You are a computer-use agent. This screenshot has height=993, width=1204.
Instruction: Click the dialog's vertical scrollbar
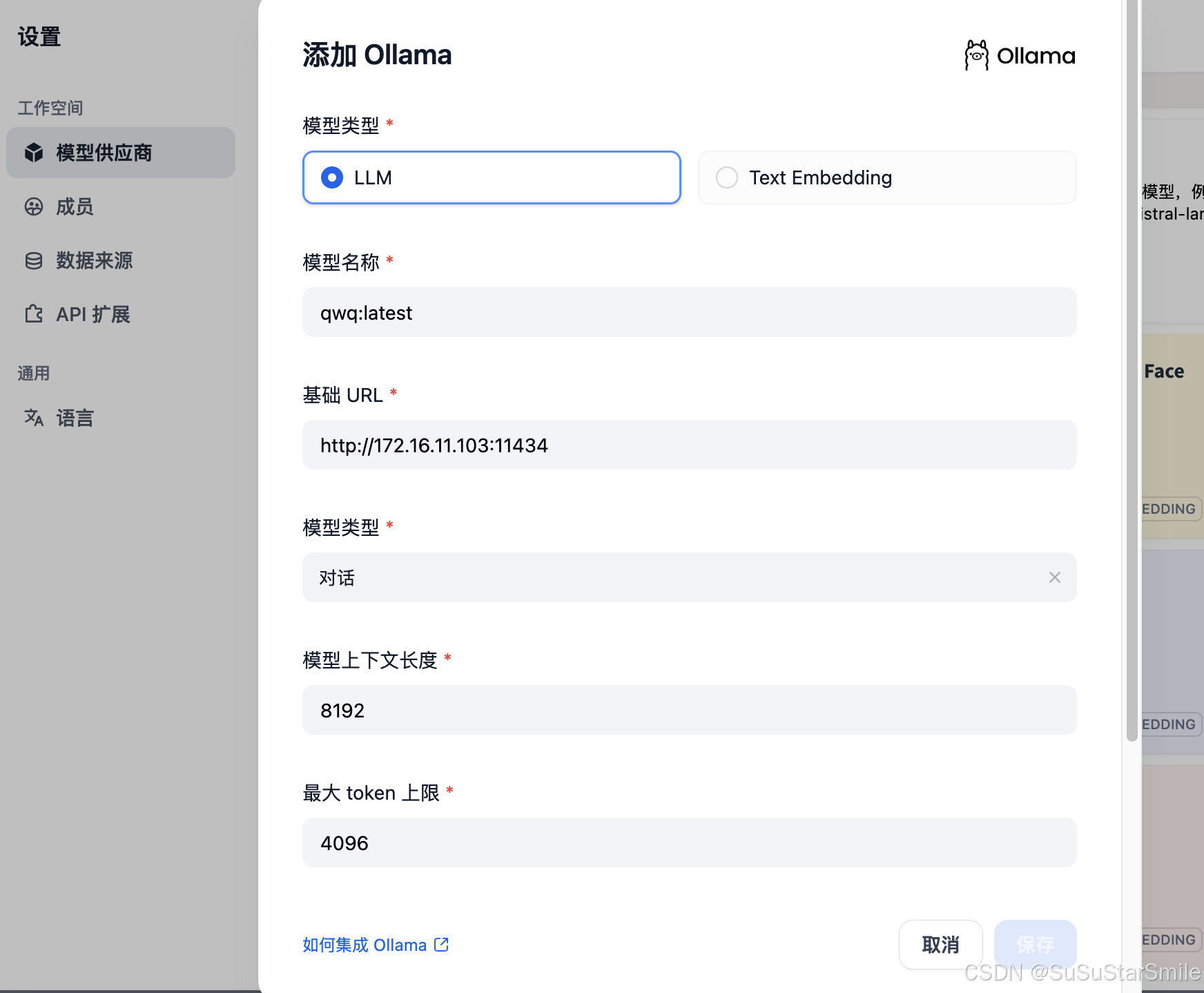1132,373
